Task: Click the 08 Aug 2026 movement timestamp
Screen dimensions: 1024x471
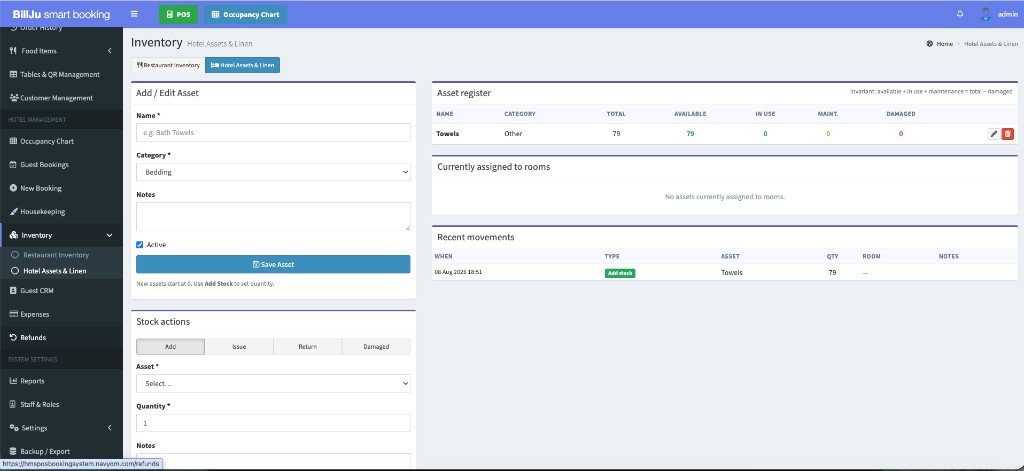Action: [458, 272]
